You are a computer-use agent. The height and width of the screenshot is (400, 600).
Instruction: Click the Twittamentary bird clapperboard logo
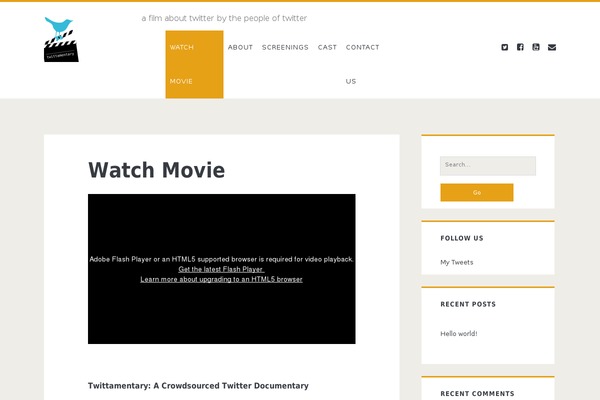(x=61, y=39)
